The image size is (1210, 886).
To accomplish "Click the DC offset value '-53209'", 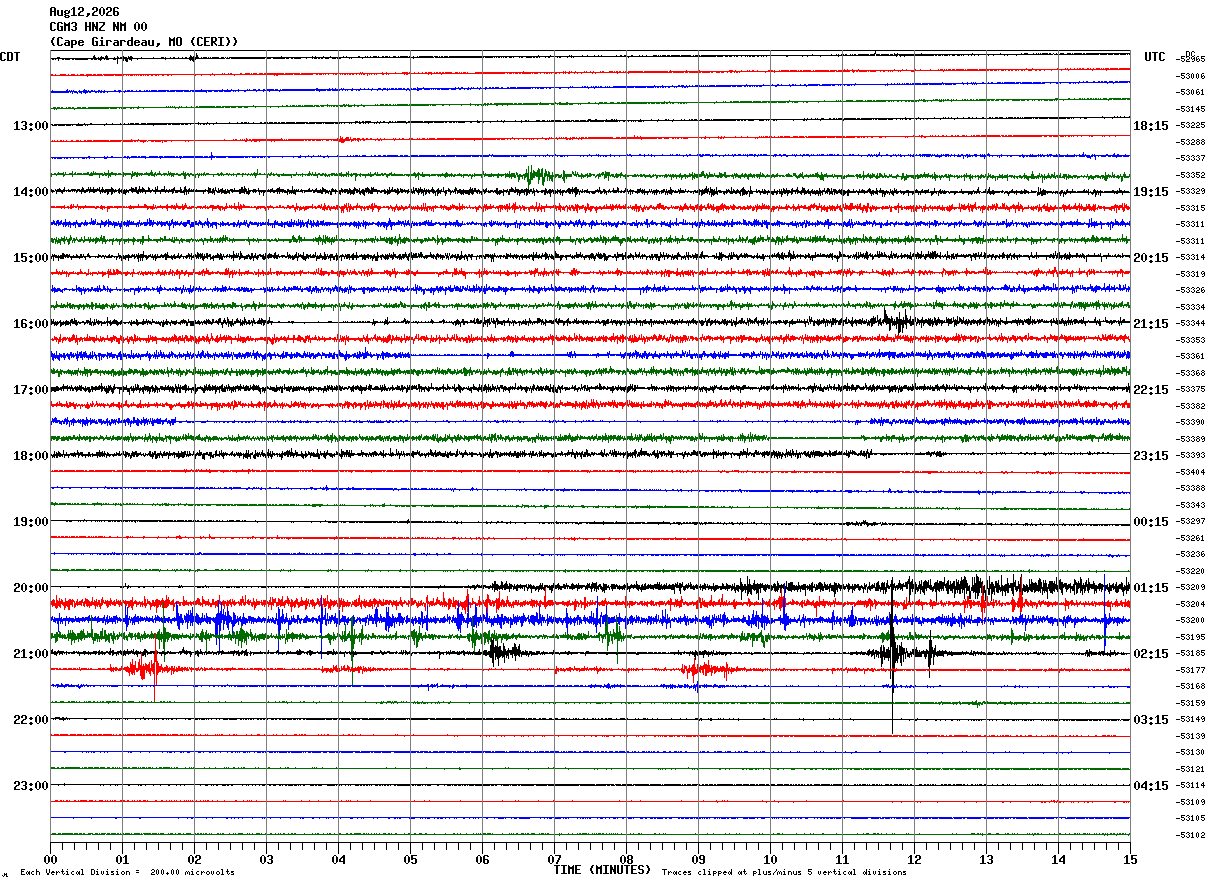I will [x=1190, y=588].
